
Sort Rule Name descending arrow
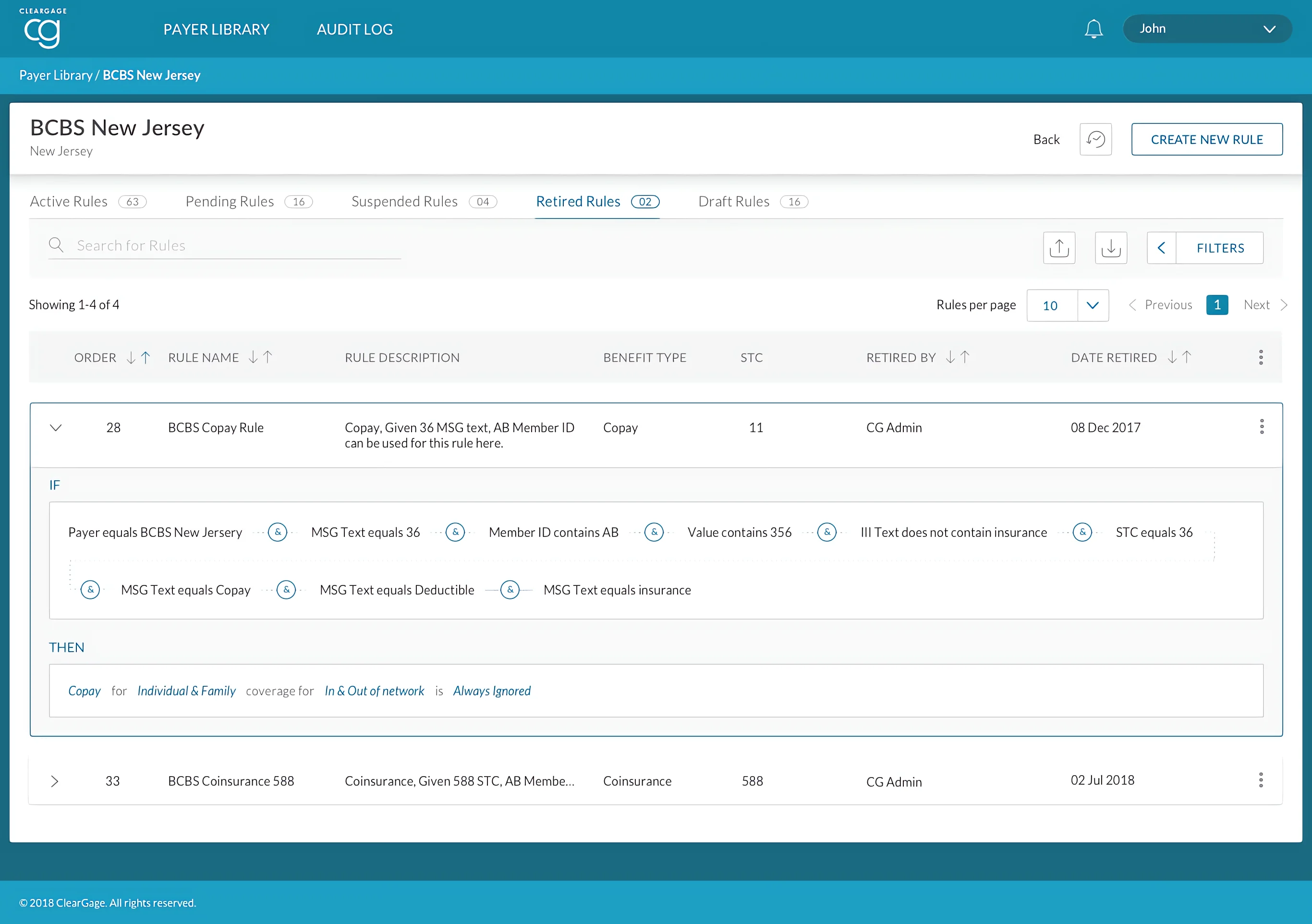click(253, 358)
